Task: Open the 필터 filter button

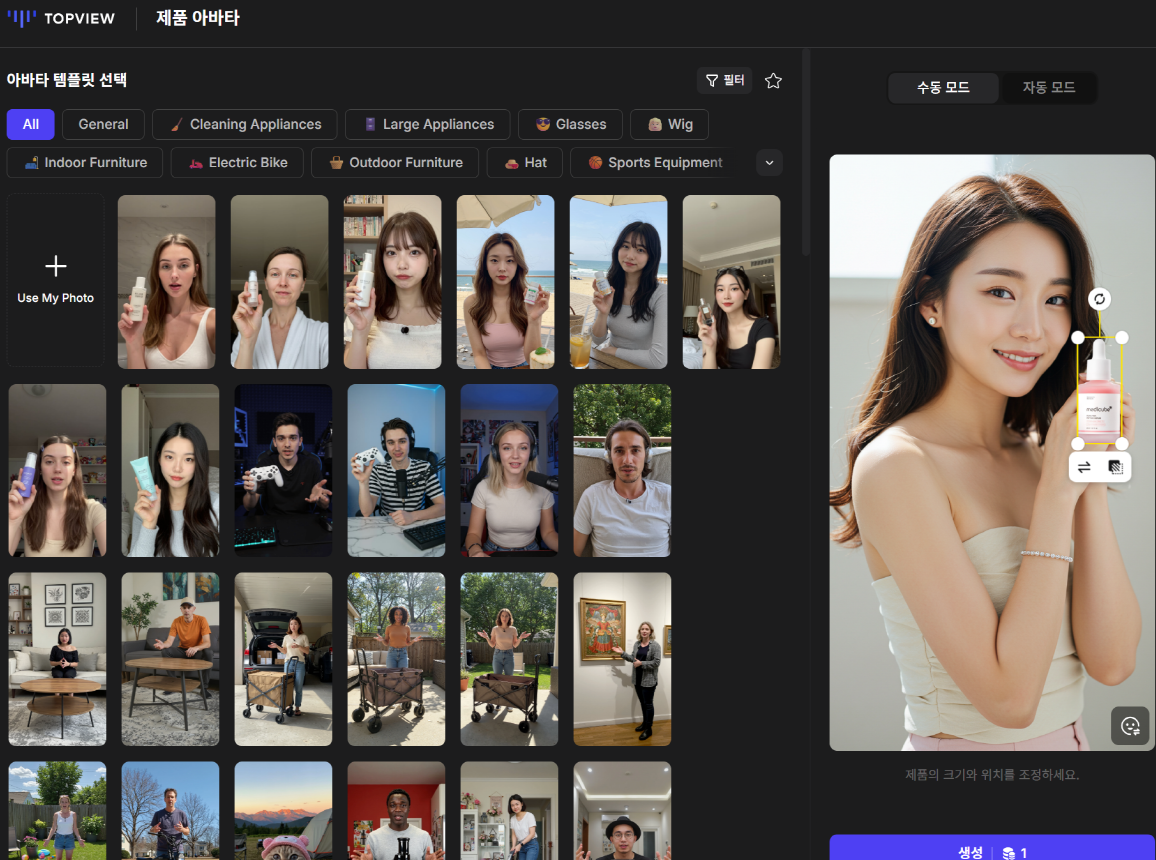Action: [x=725, y=80]
